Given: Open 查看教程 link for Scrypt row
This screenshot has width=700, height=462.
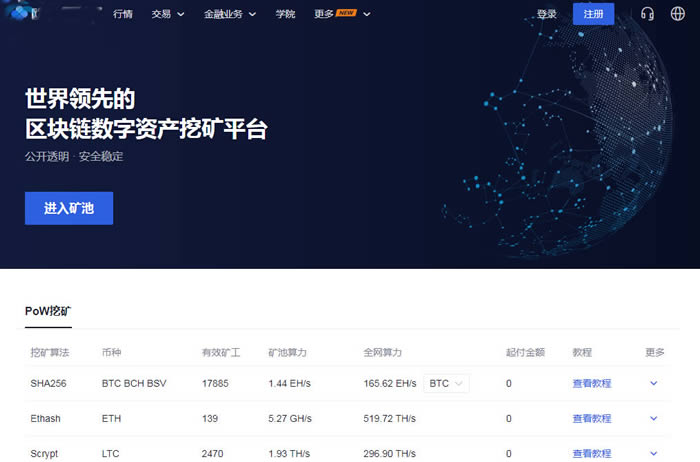Looking at the screenshot, I should coord(591,453).
